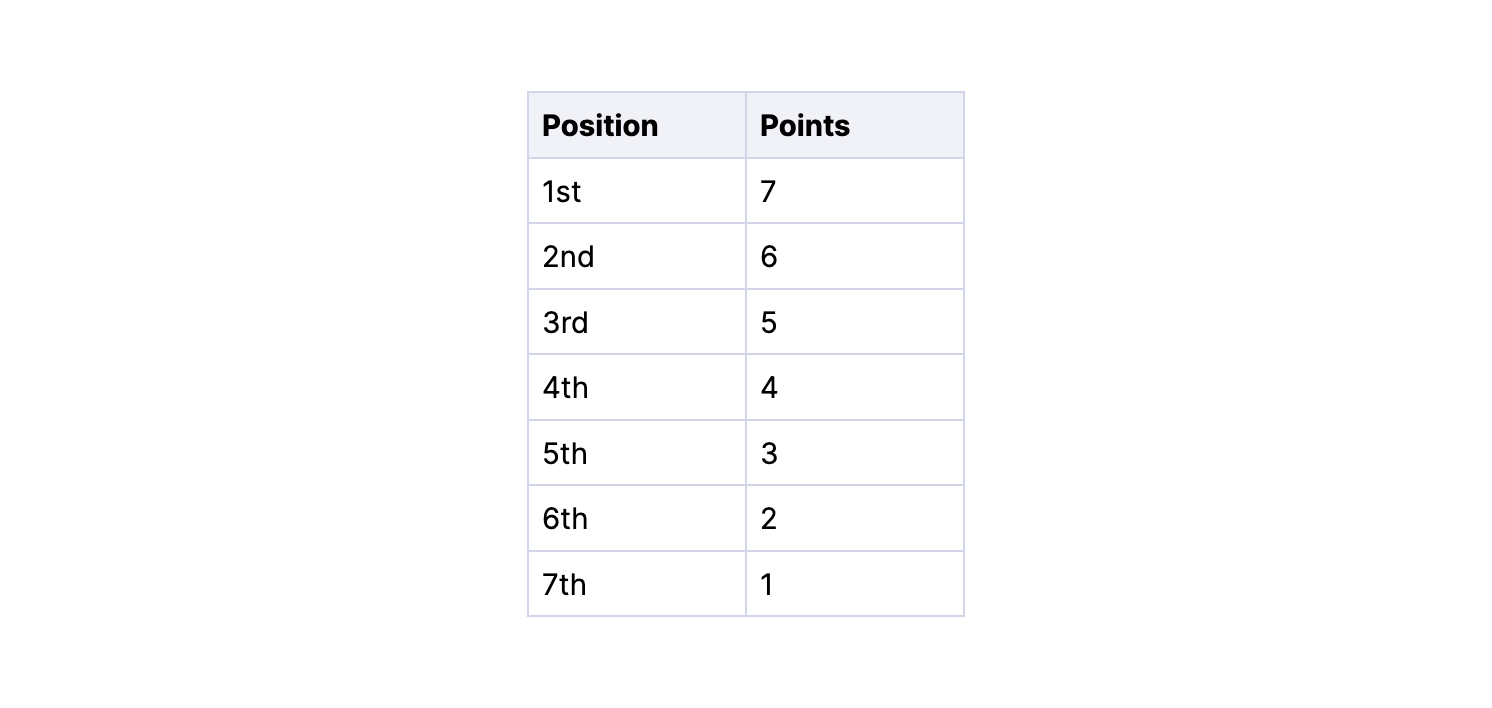Image resolution: width=1492 pixels, height=708 pixels.
Task: Click the points cell showing 4
Action: click(x=855, y=387)
